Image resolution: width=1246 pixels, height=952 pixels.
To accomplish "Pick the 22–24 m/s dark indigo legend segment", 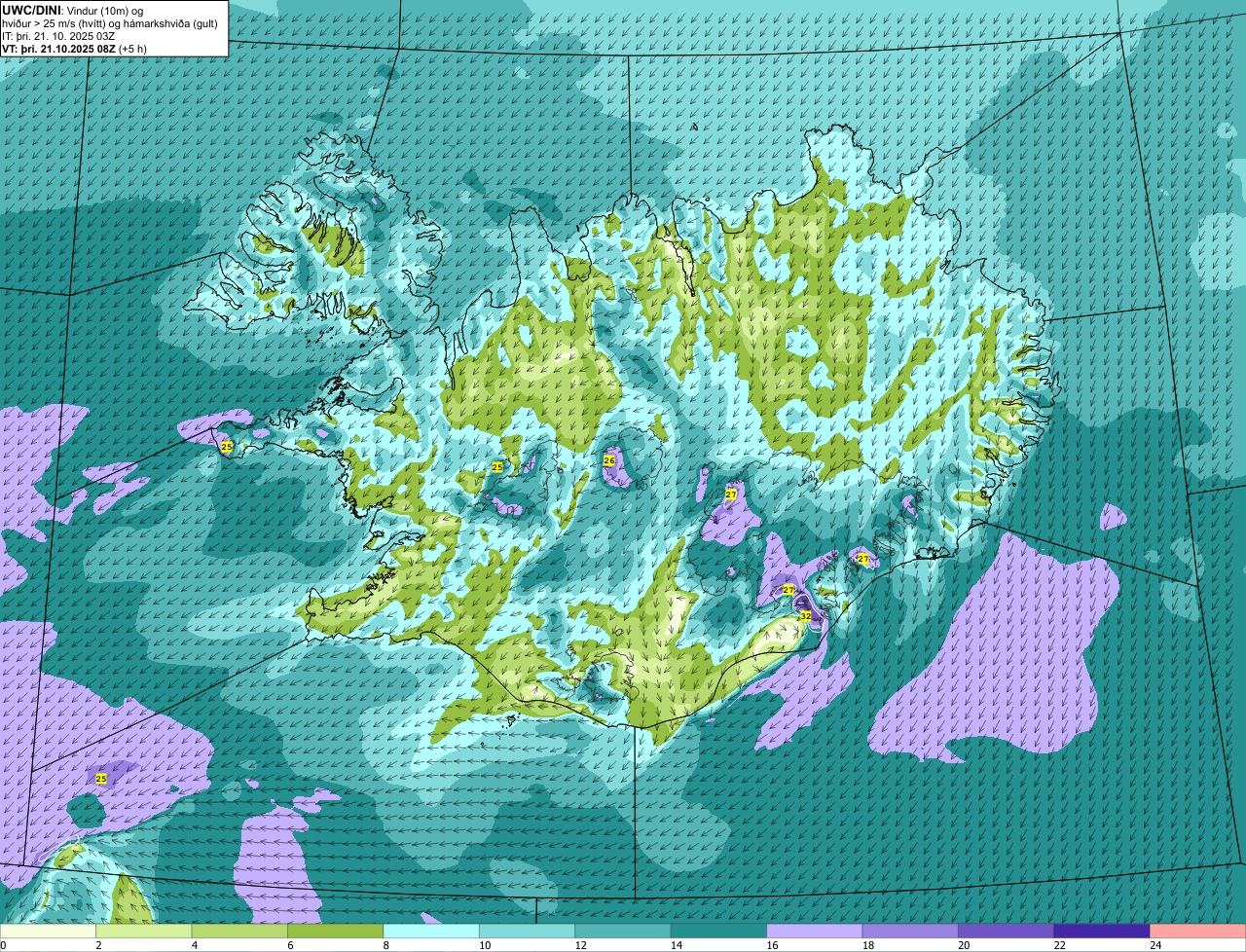I will (x=1102, y=931).
